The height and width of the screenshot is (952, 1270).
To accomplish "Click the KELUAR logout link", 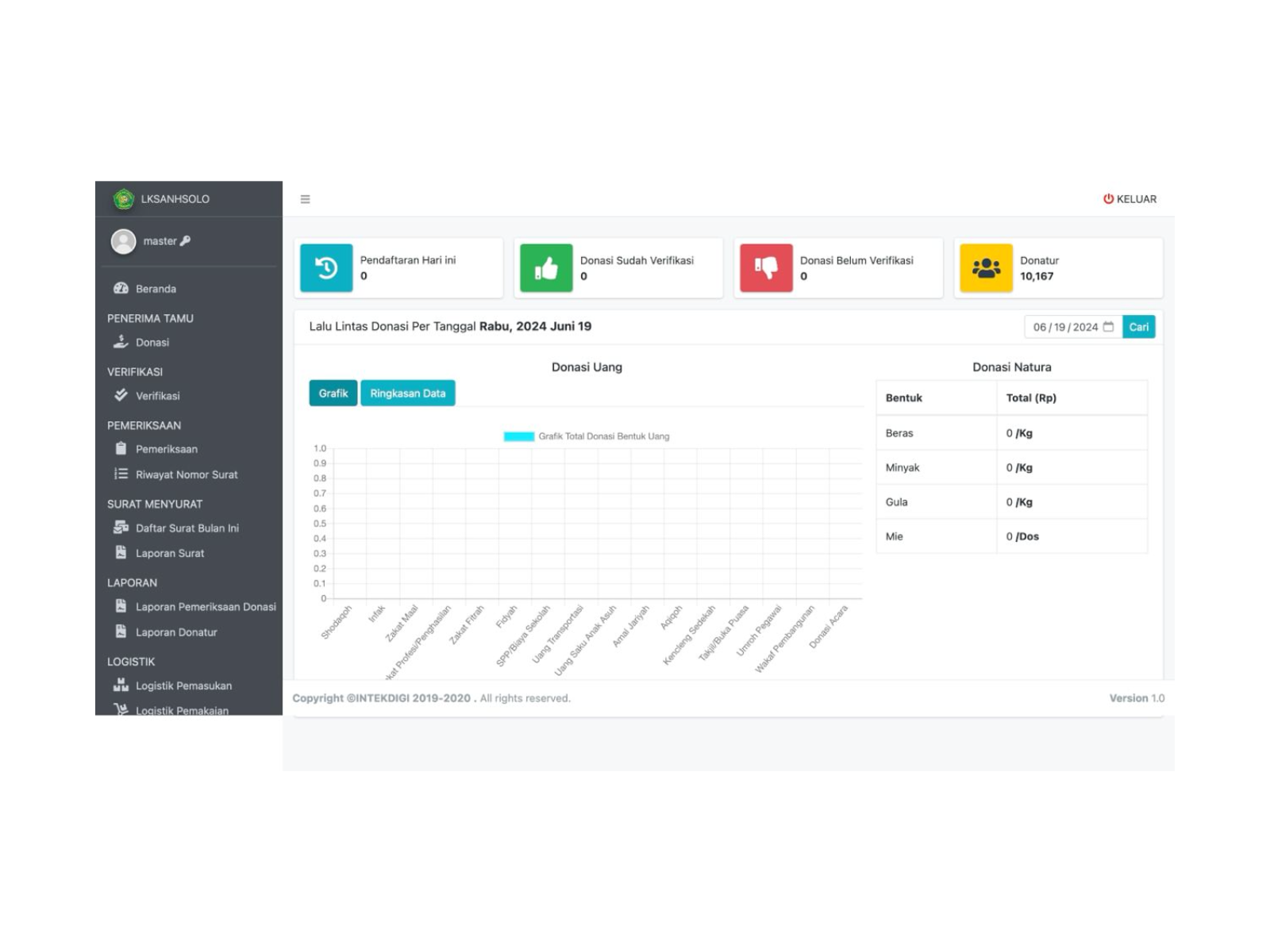I will [1130, 199].
